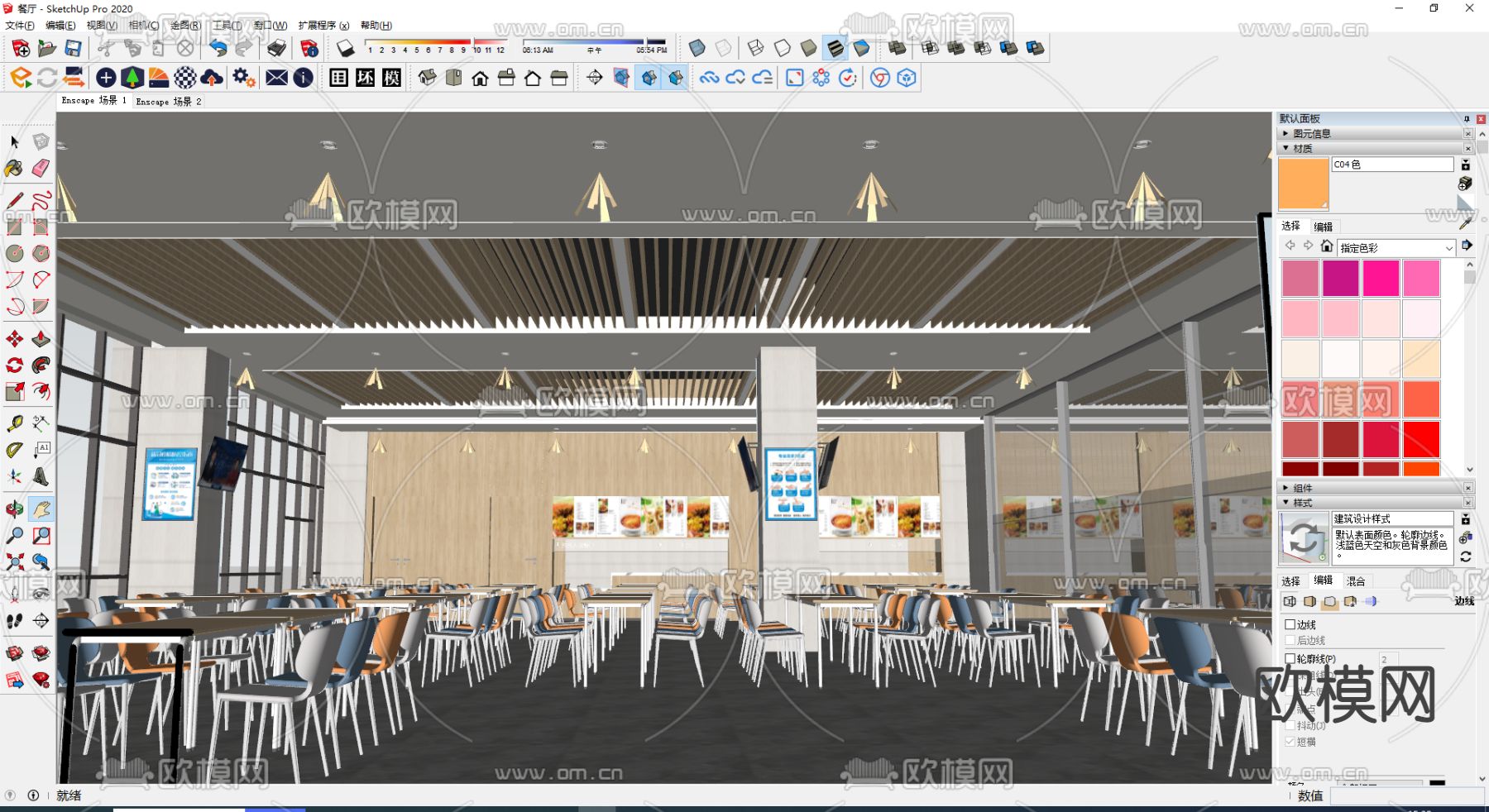This screenshot has height=812, width=1489.
Task: Activate the Move tool
Action: pos(14,339)
